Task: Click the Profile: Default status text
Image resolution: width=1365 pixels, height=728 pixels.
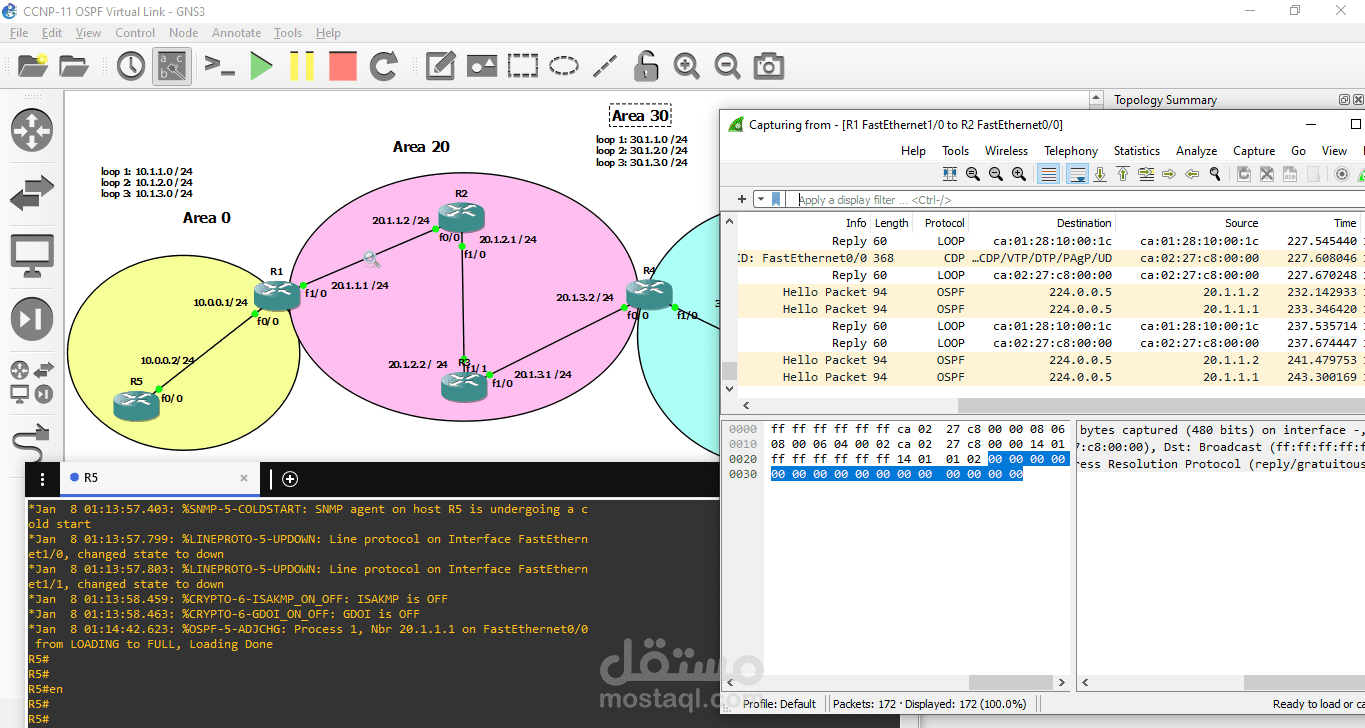Action: pos(778,704)
